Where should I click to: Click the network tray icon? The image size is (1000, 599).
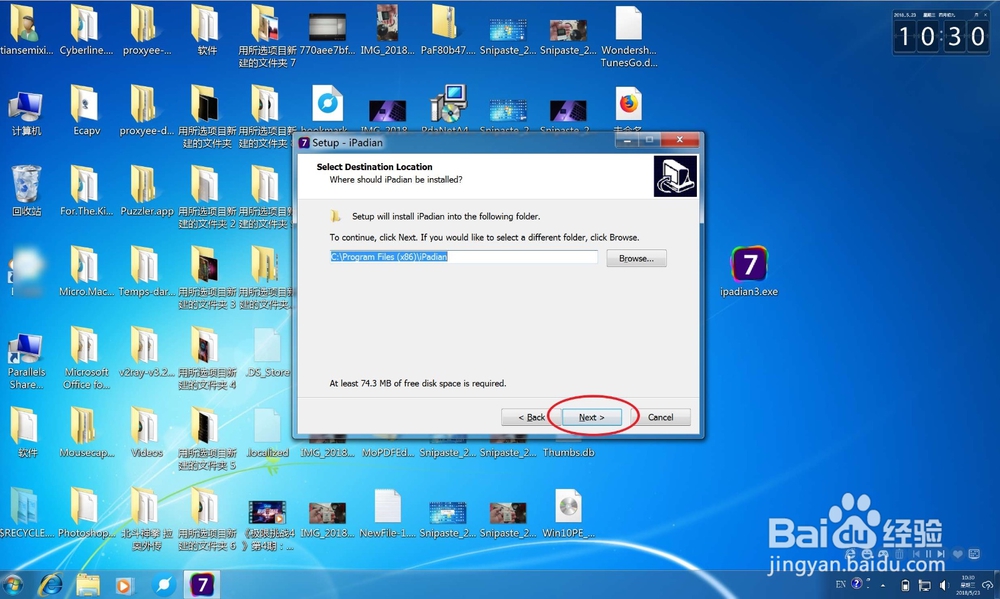[924, 585]
